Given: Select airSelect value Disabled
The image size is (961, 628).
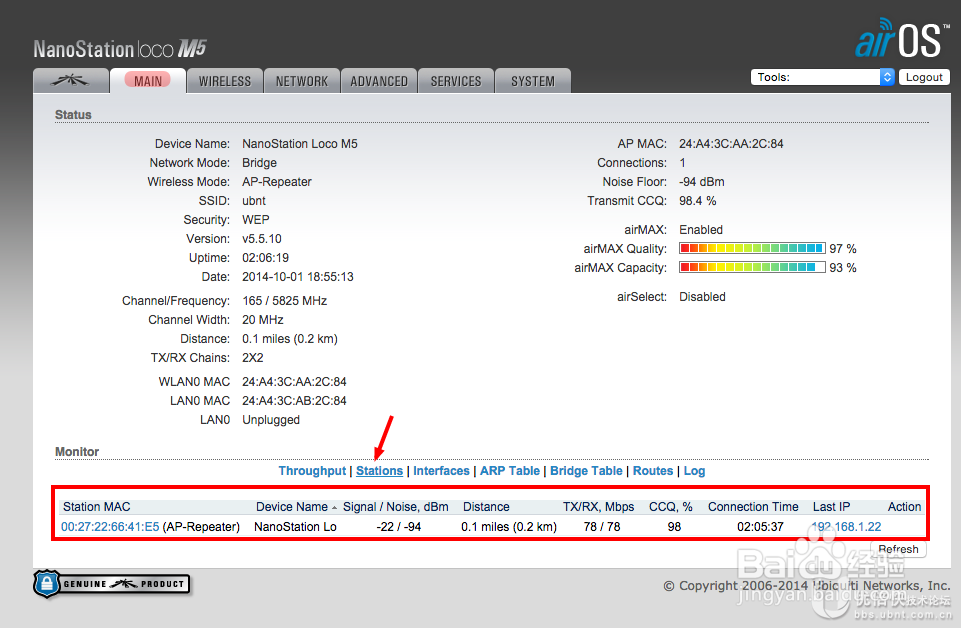Looking at the screenshot, I should click(702, 297).
